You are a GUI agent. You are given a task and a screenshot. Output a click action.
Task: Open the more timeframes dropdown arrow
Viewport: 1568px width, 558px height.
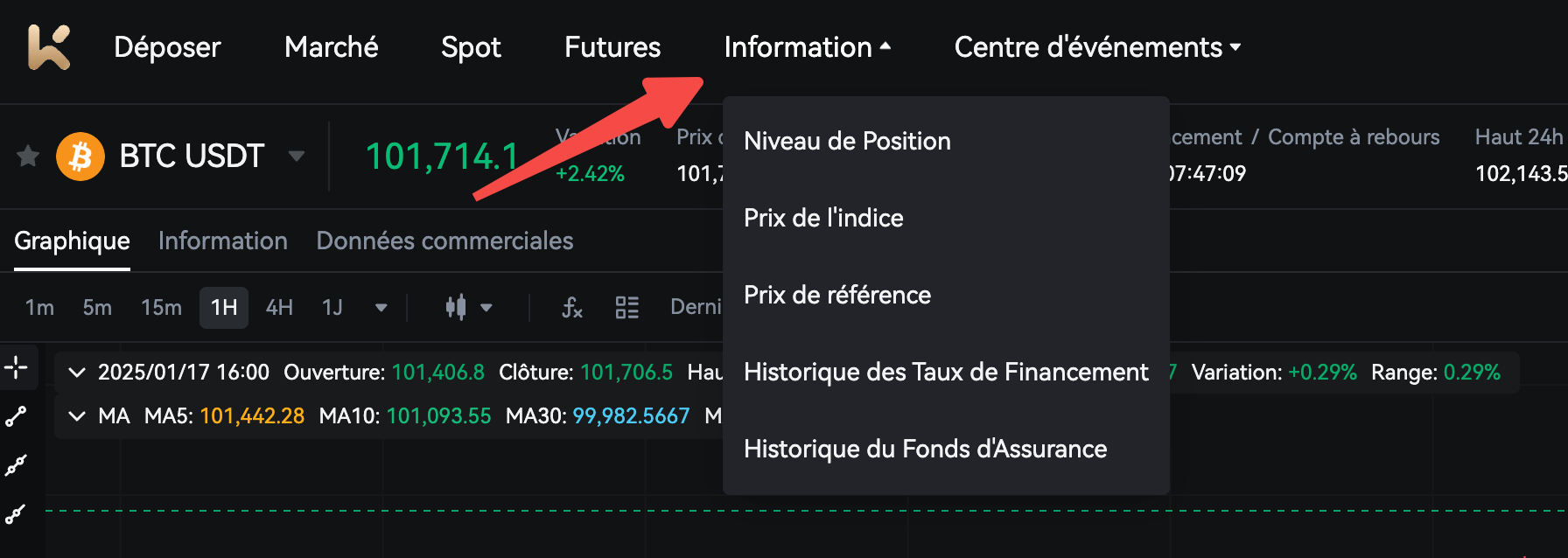(381, 307)
